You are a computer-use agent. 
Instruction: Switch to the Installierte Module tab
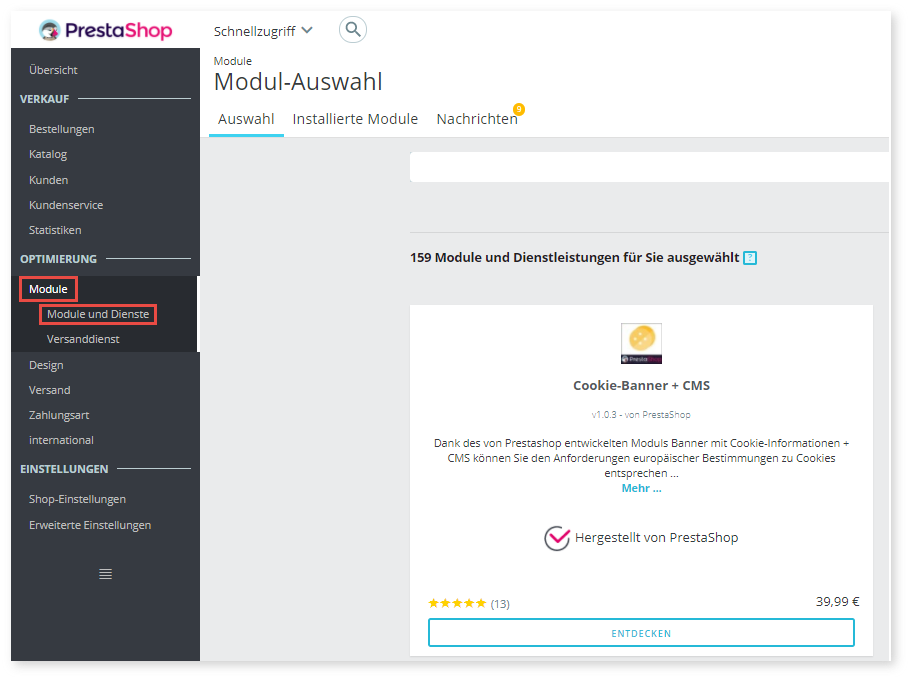coord(355,118)
